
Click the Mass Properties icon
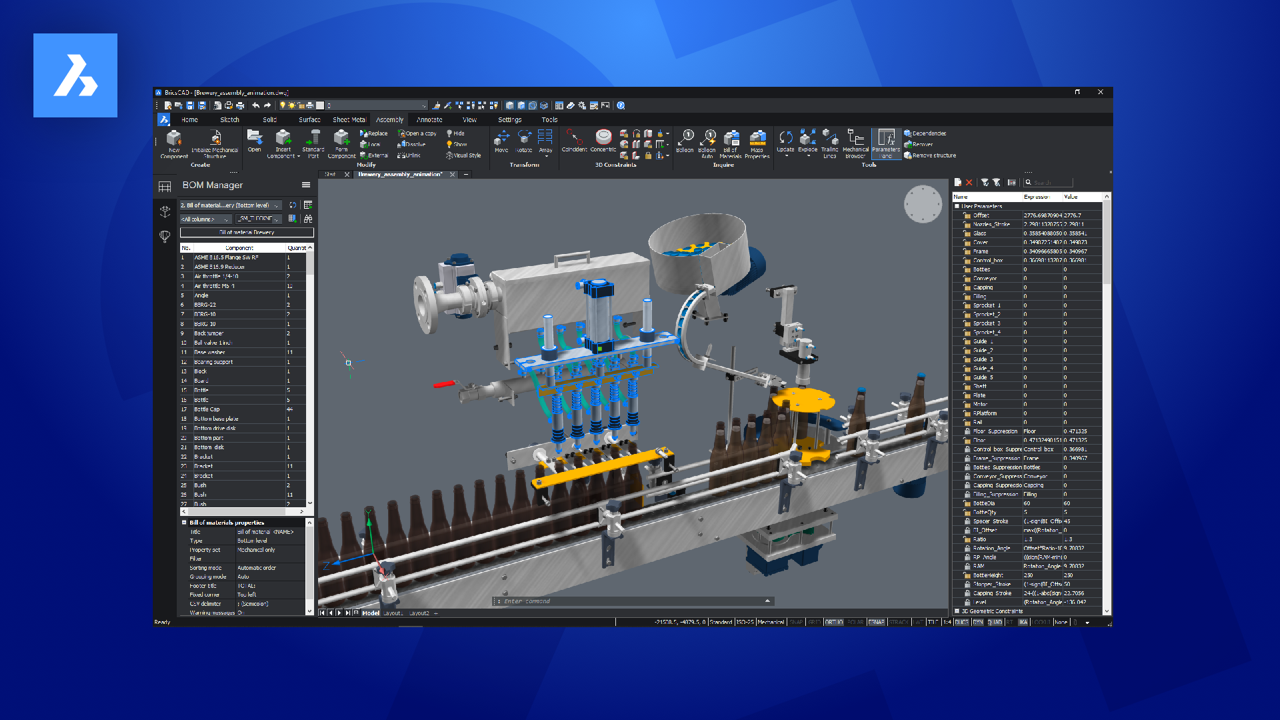pyautogui.click(x=757, y=143)
